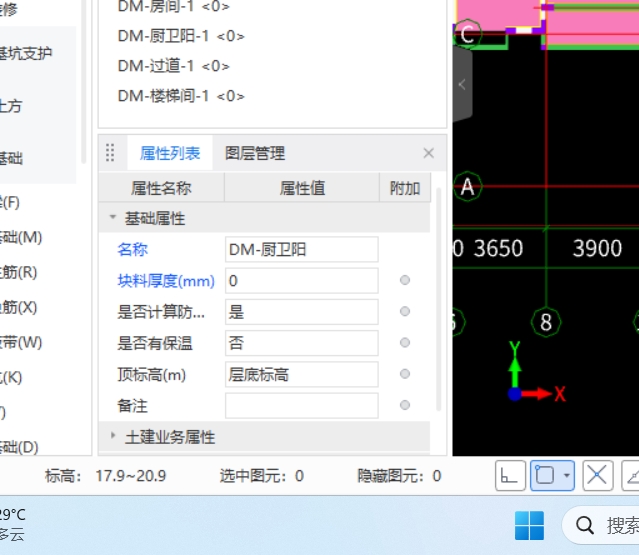Viewport: 639px width, 555px height.
Task: Click the Windows Start logo
Action: [529, 526]
